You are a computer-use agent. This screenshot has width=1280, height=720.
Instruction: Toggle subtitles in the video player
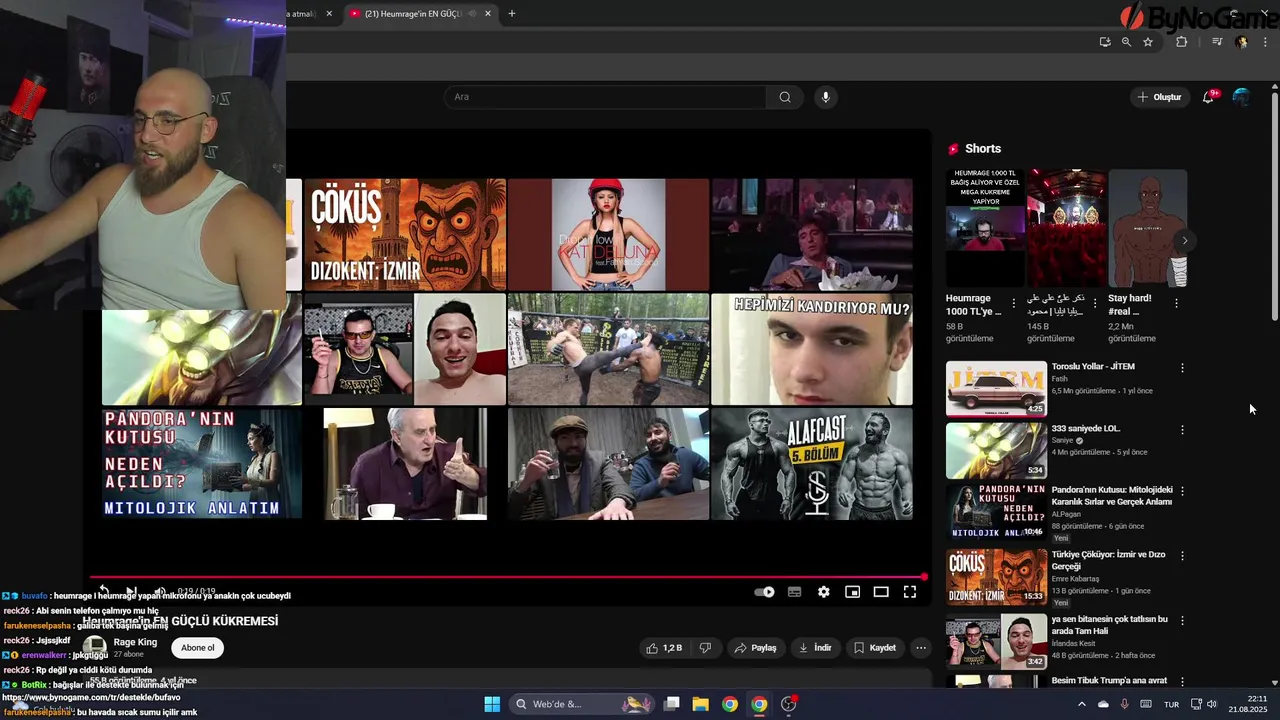[794, 592]
